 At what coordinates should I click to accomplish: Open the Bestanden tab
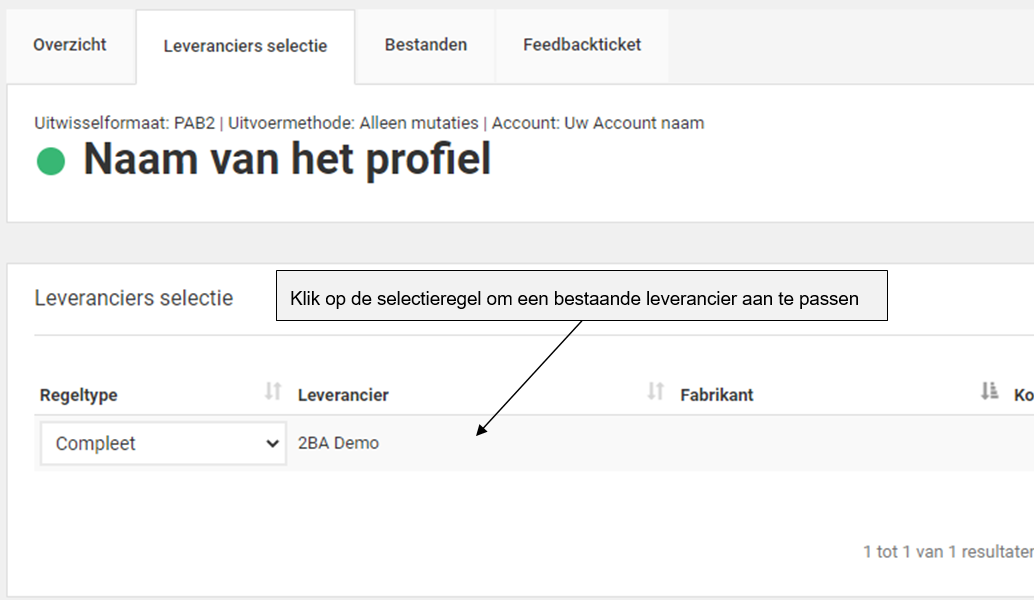[424, 45]
